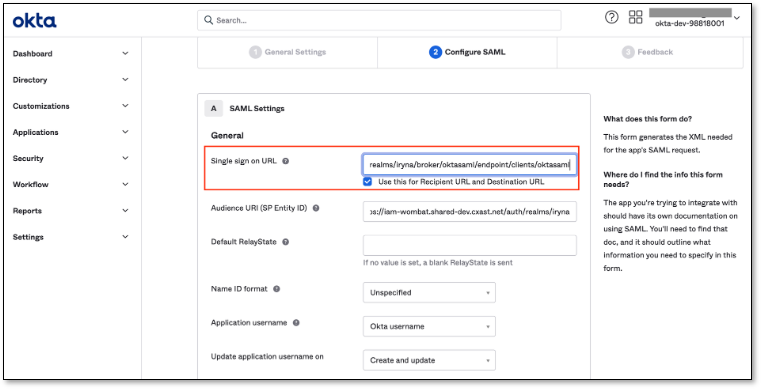Click the 'What does this form do?' heading
The width and height of the screenshot is (761, 389).
point(647,119)
